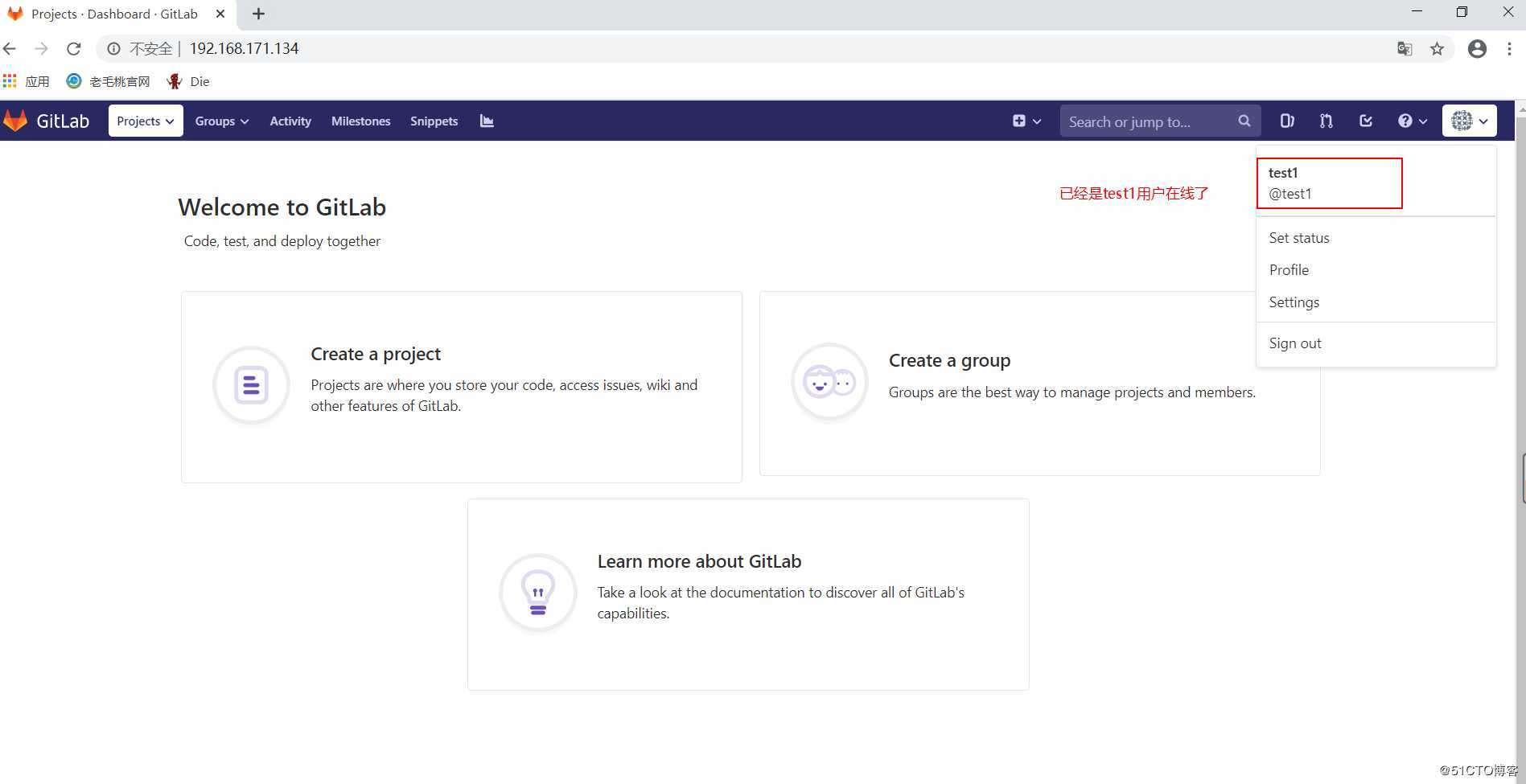Image resolution: width=1526 pixels, height=784 pixels.
Task: Expand the Groups dropdown menu
Action: click(x=222, y=121)
